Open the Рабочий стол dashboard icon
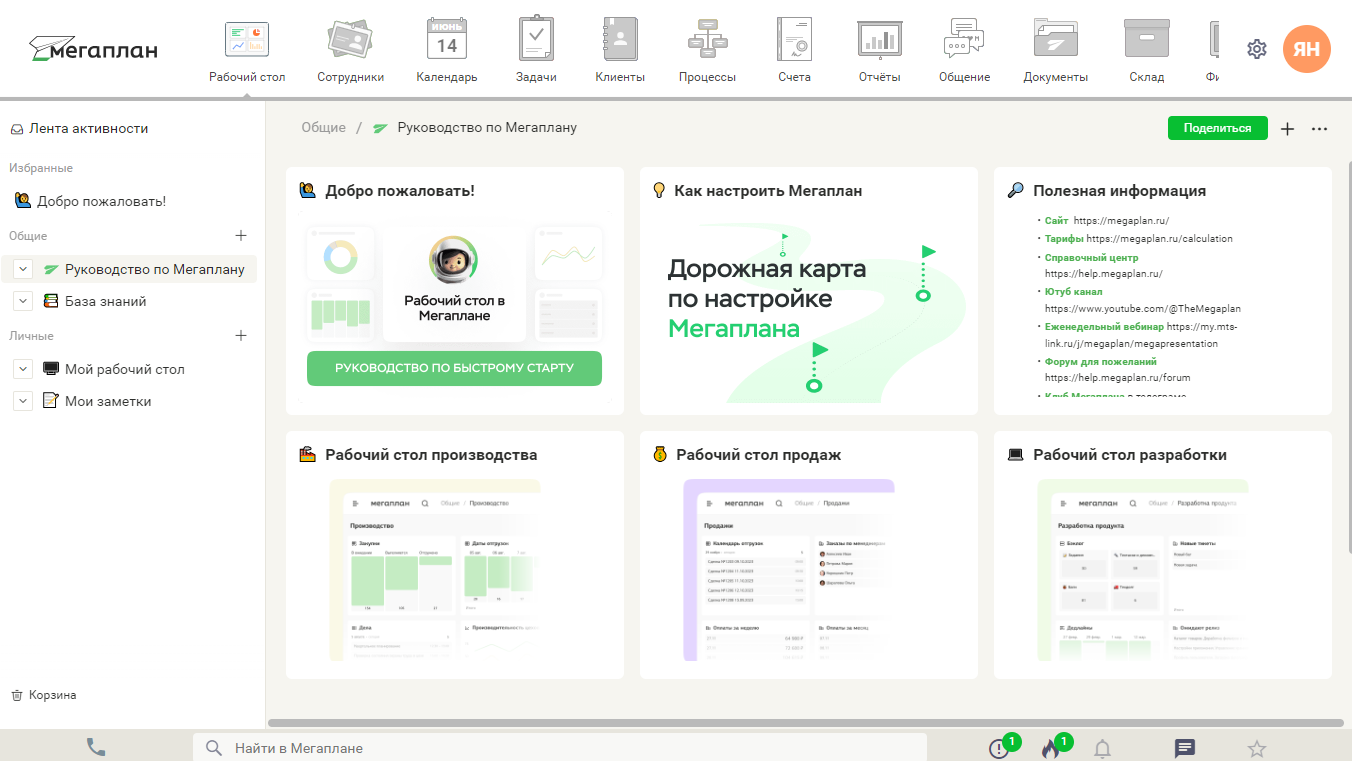This screenshot has height=761, width=1352. point(247,40)
